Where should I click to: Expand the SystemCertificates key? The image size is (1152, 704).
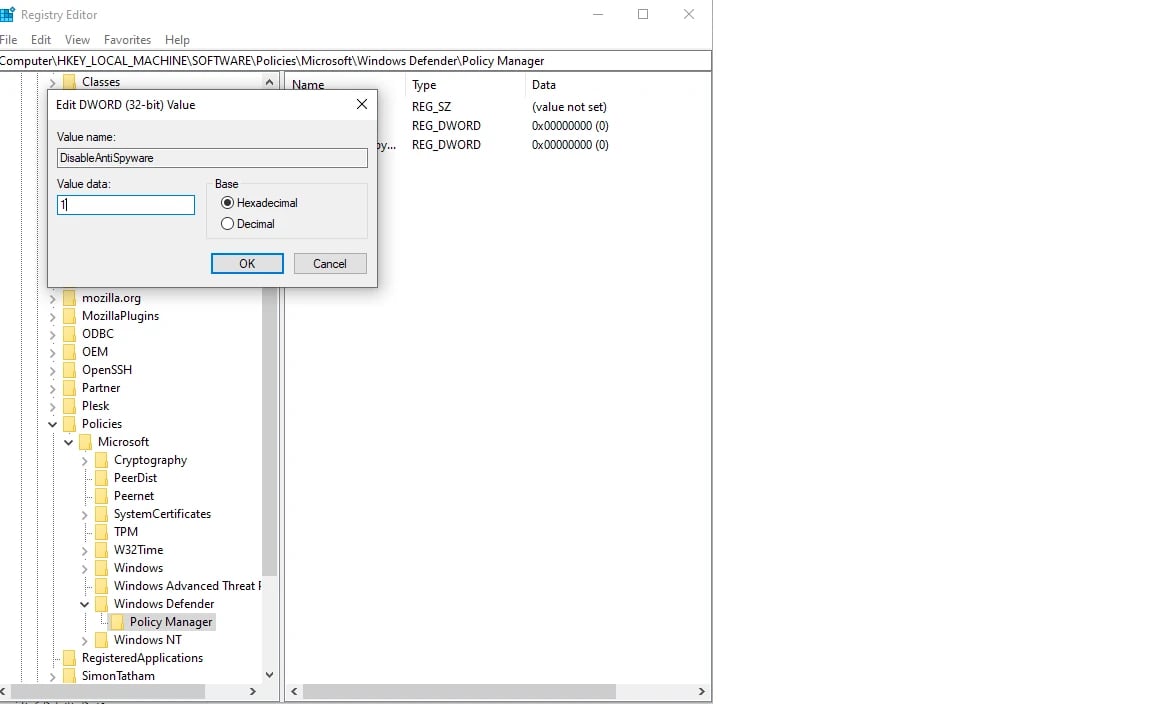coord(84,514)
